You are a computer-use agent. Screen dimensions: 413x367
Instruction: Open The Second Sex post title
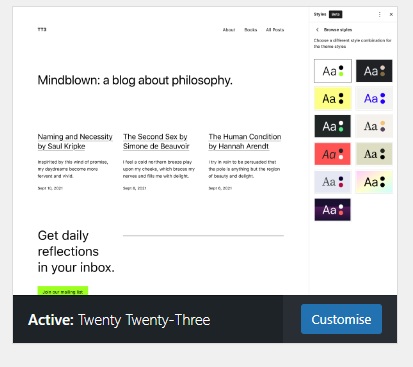(156, 141)
